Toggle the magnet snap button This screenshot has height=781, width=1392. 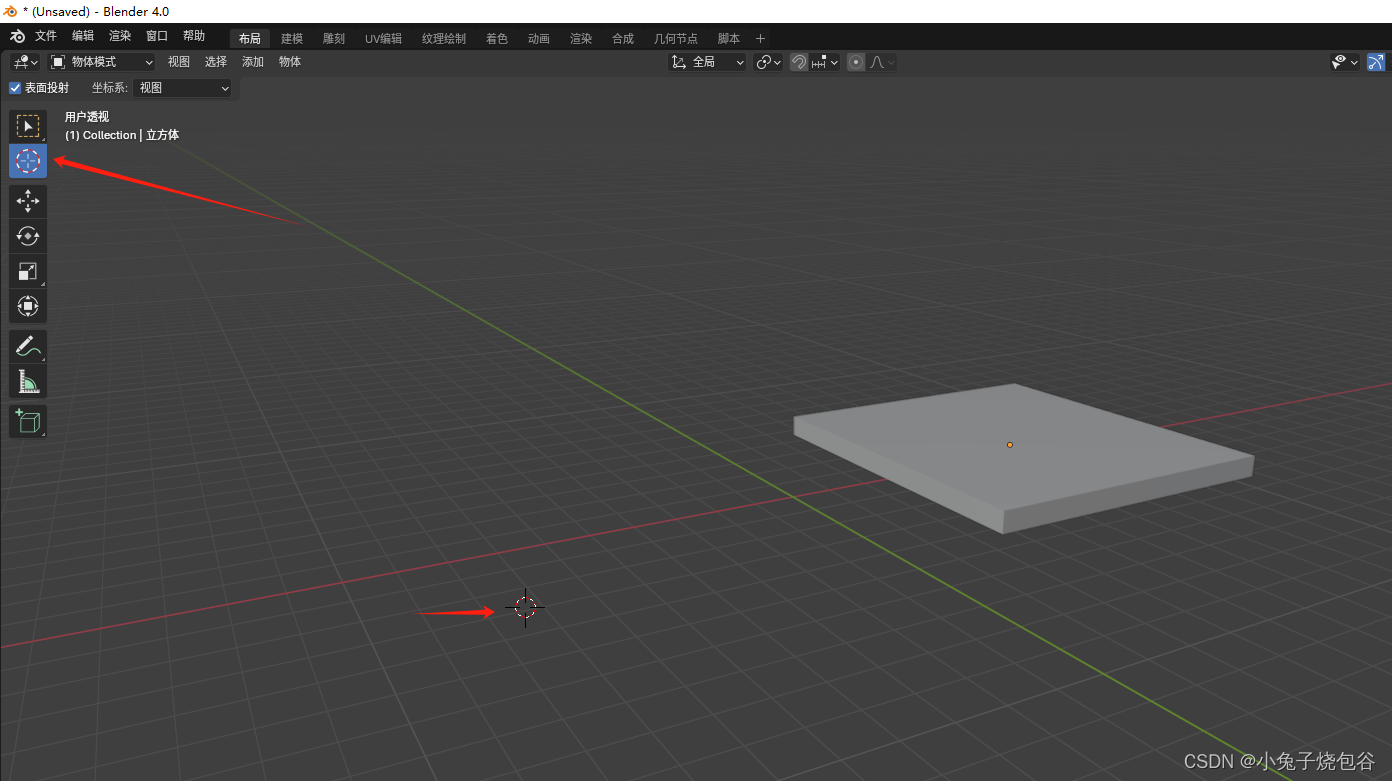(799, 62)
